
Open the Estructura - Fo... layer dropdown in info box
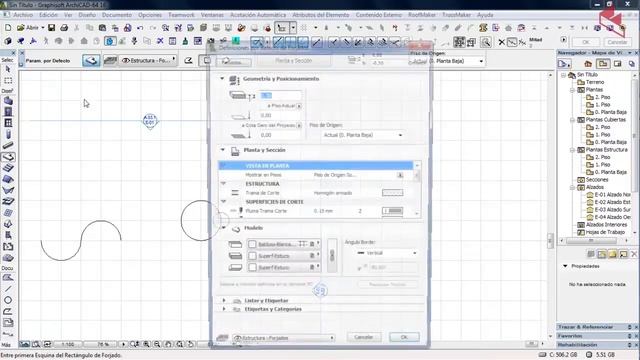(x=149, y=60)
